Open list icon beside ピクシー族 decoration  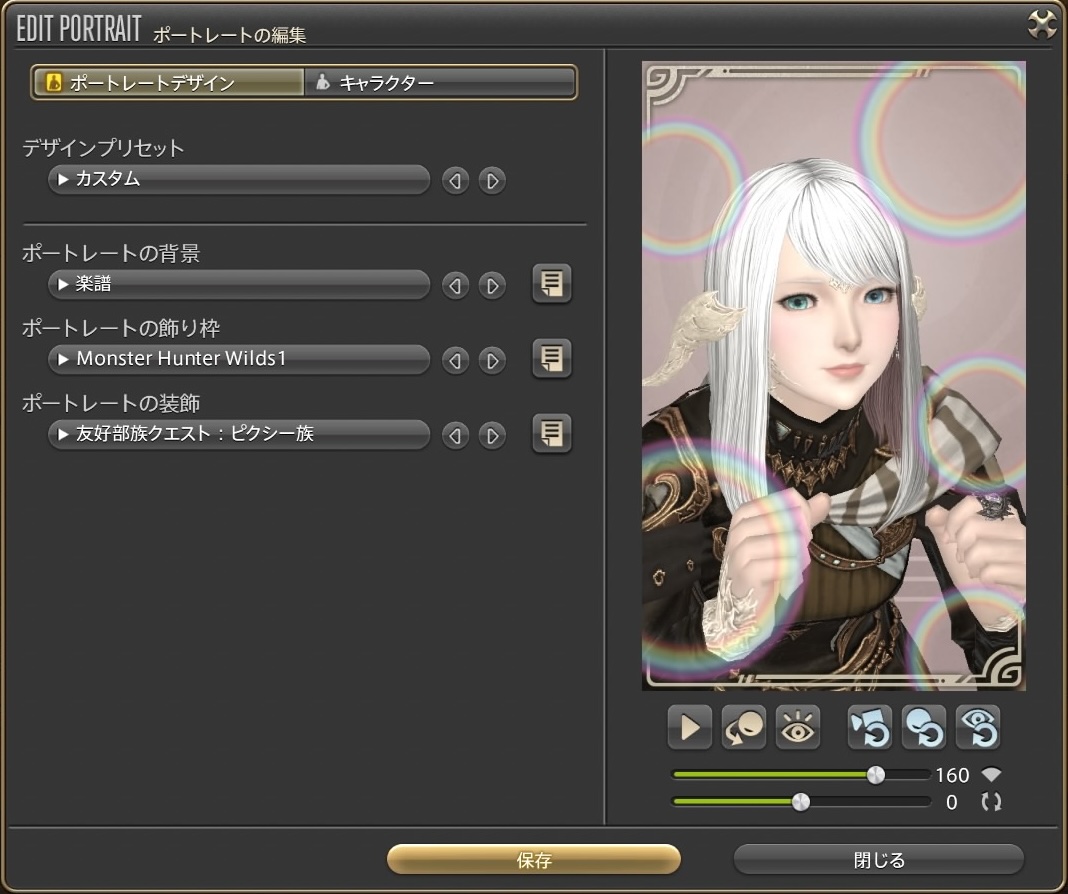tap(551, 434)
